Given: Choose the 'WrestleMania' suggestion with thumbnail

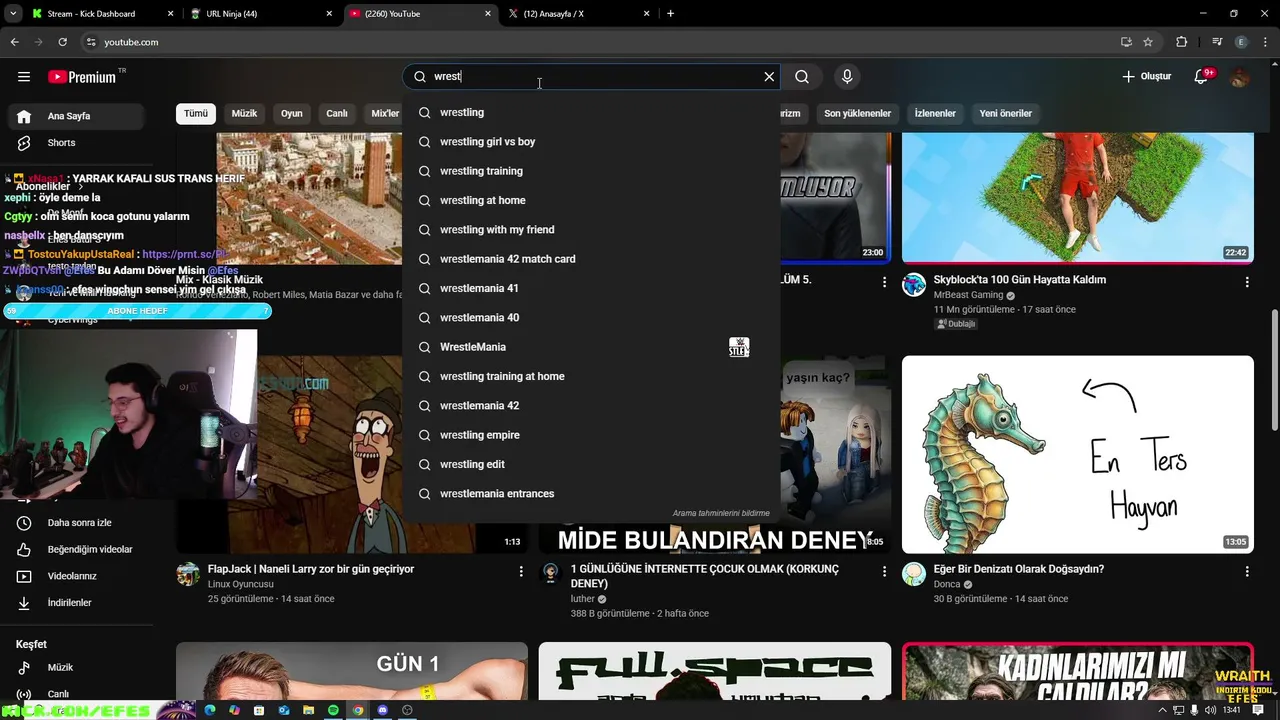Looking at the screenshot, I should (x=591, y=347).
